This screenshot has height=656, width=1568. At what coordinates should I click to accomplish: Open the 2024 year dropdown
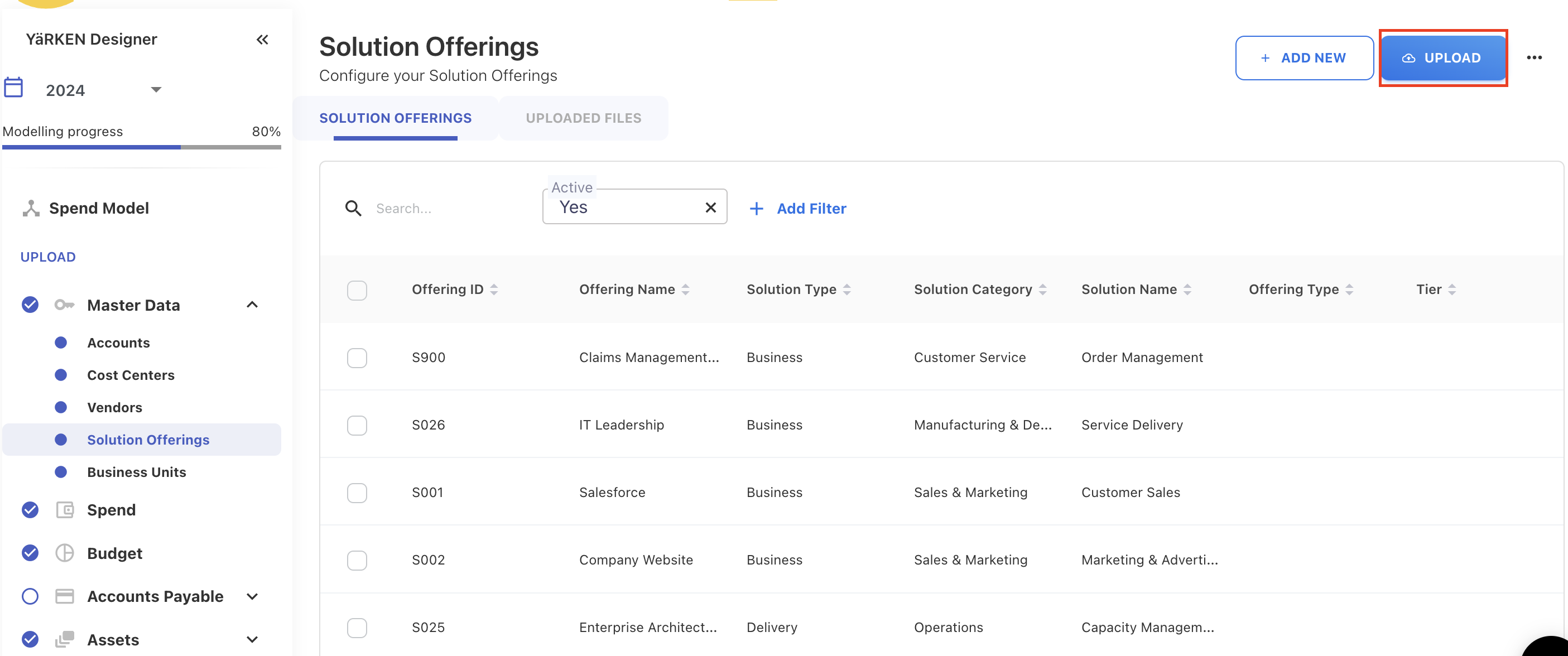point(156,90)
